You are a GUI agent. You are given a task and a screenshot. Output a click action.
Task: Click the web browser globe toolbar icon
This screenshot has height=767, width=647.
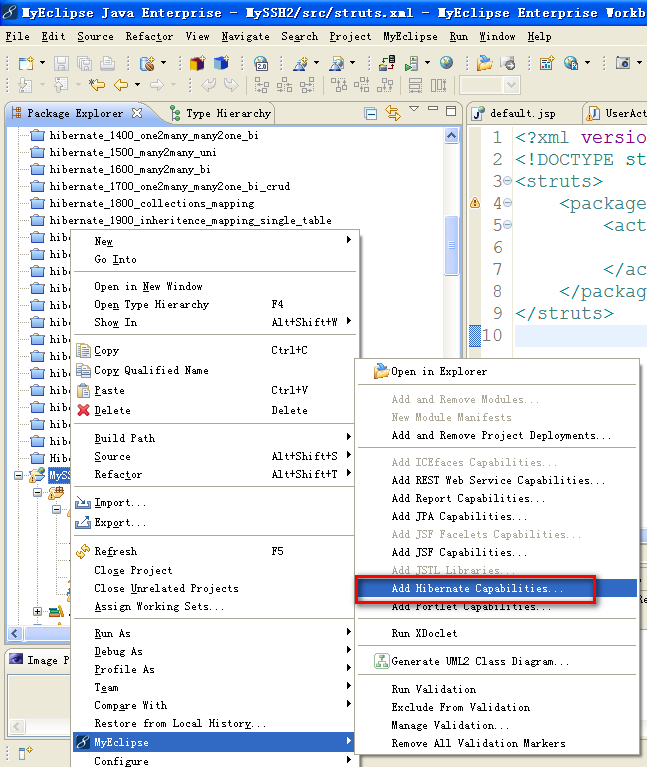click(x=446, y=63)
